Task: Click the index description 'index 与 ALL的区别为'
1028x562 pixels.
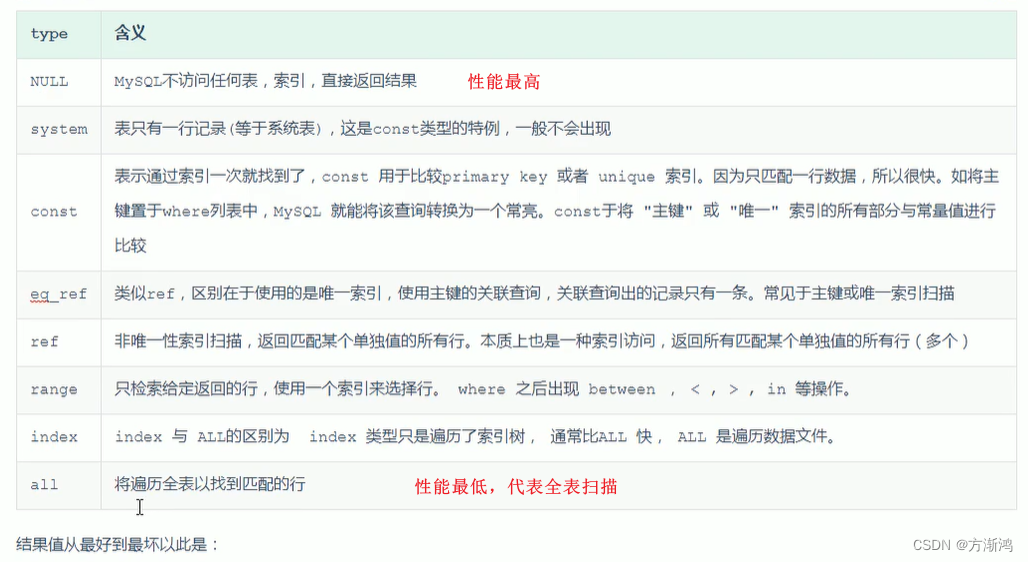Action: (476, 436)
